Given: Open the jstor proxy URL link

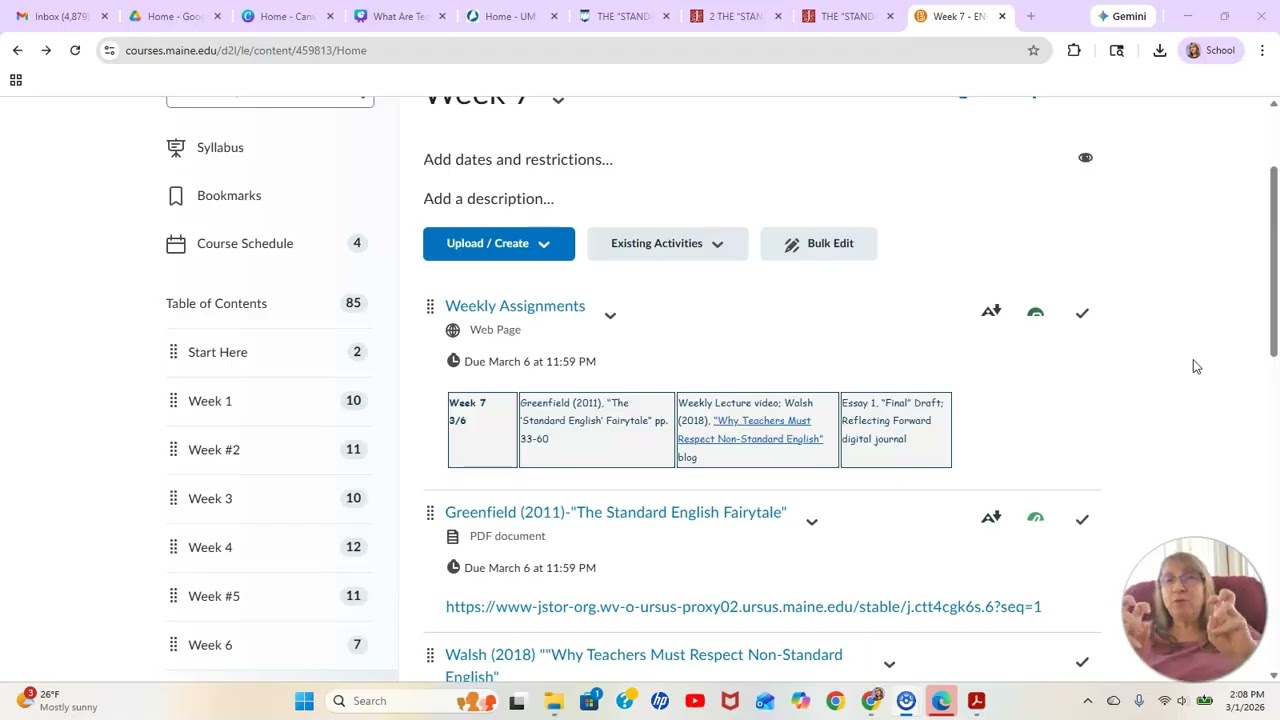Looking at the screenshot, I should pyautogui.click(x=743, y=607).
